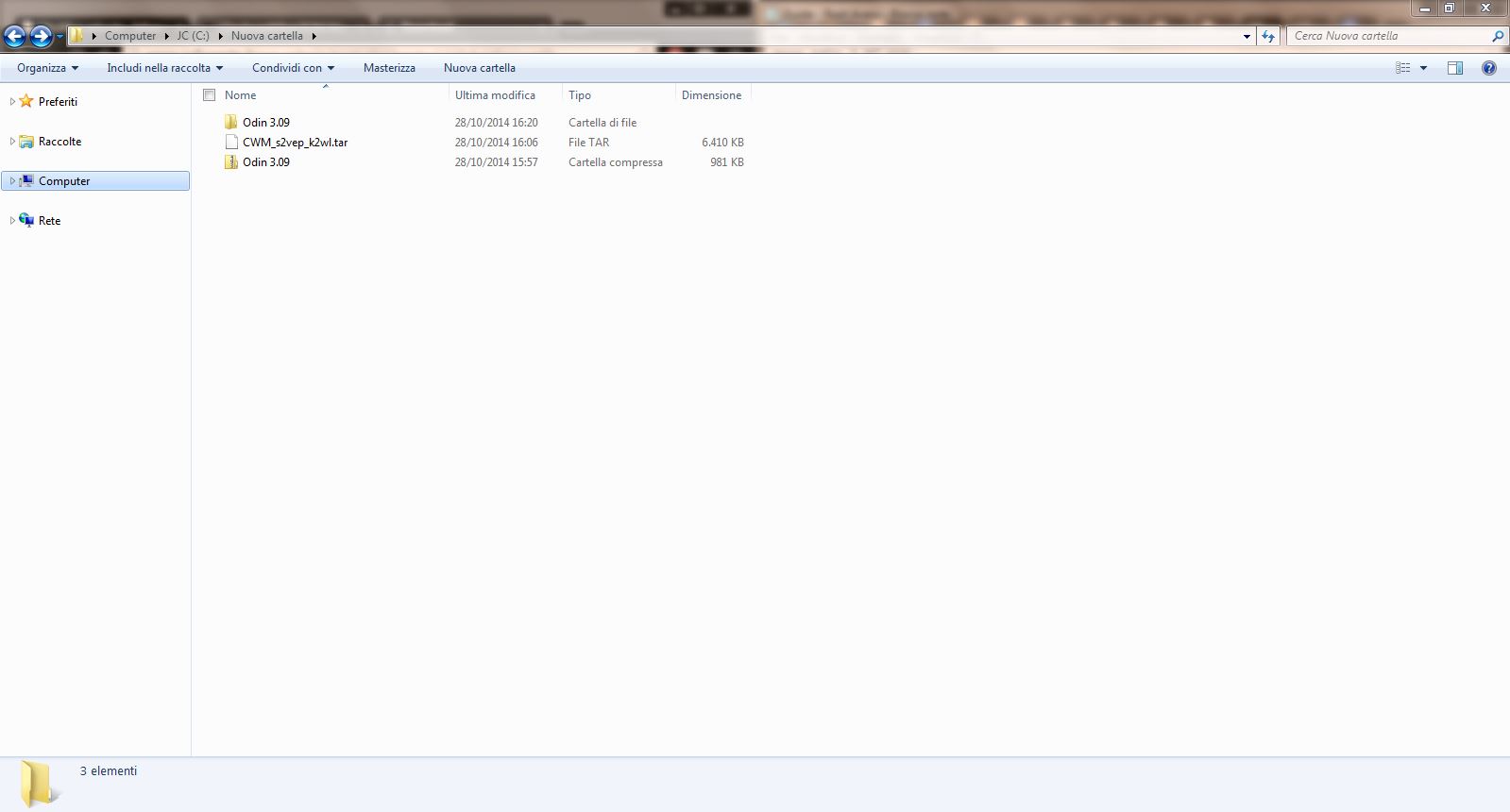This screenshot has width=1510, height=812.
Task: Open Raccolte in the navigation pane
Action: (x=59, y=142)
